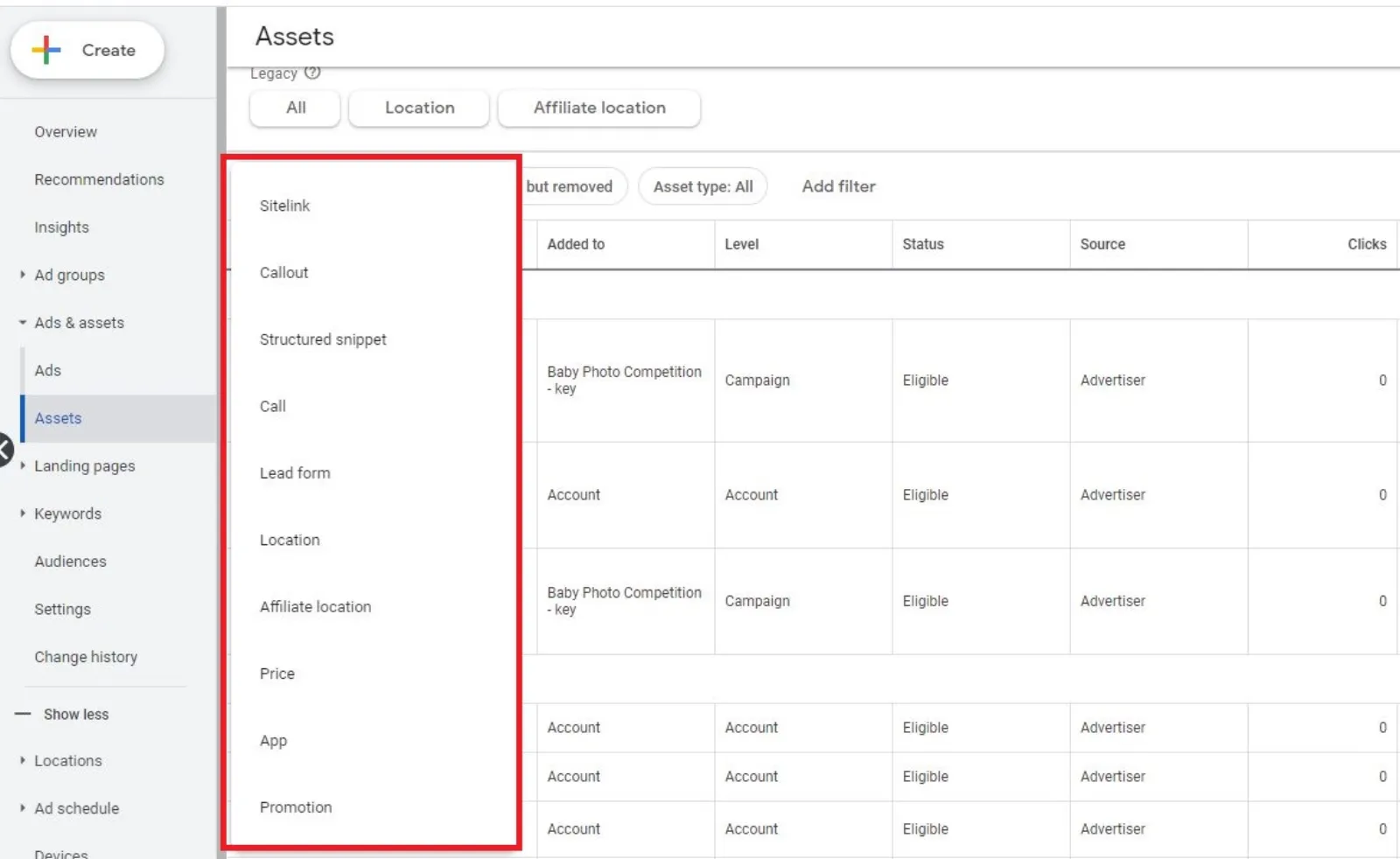Choose App asset type
The image size is (1400, 859).
point(273,741)
